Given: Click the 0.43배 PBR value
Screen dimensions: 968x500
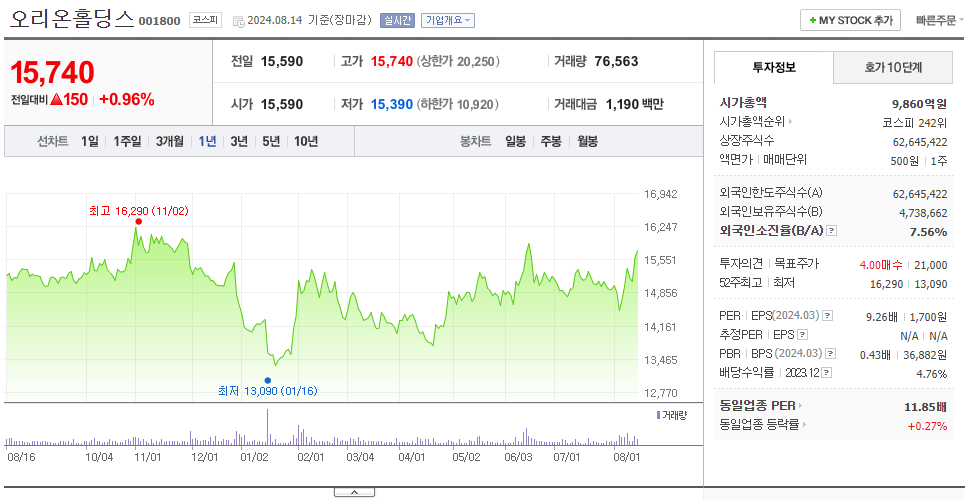Looking at the screenshot, I should coord(875,355).
